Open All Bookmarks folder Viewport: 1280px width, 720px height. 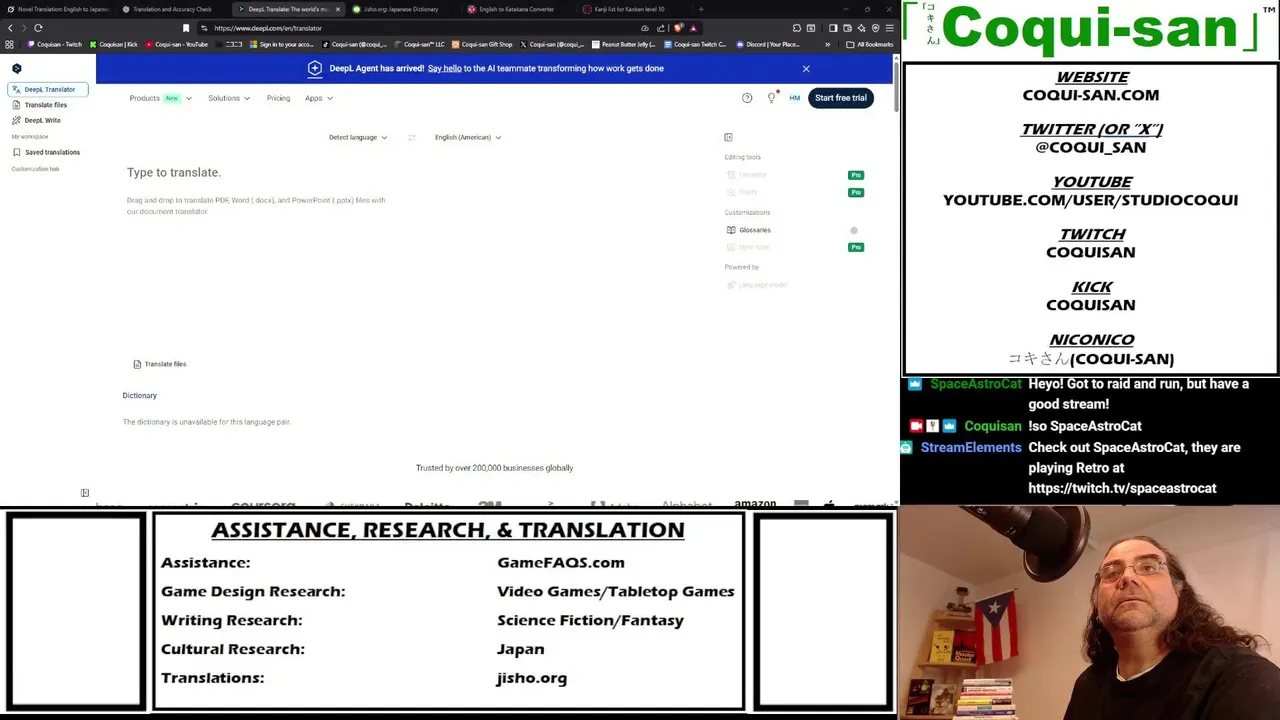coord(869,44)
